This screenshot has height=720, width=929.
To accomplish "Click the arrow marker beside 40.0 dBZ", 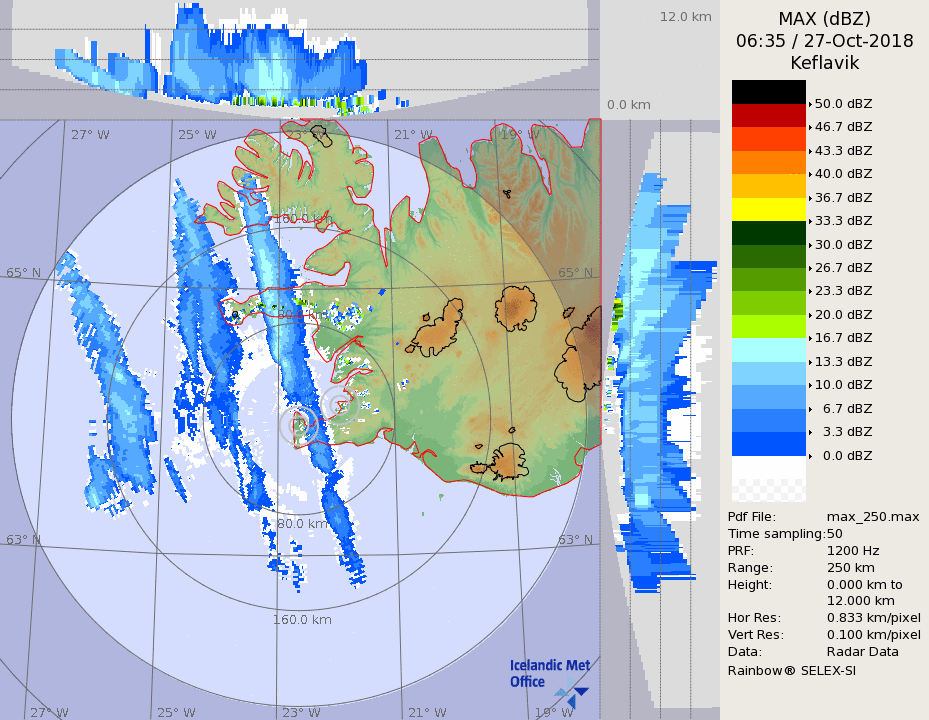I will (810, 174).
